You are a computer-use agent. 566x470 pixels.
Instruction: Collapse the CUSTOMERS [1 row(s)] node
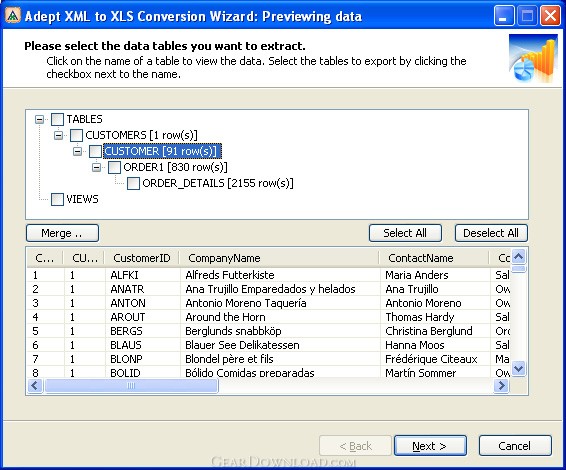pyautogui.click(x=58, y=135)
